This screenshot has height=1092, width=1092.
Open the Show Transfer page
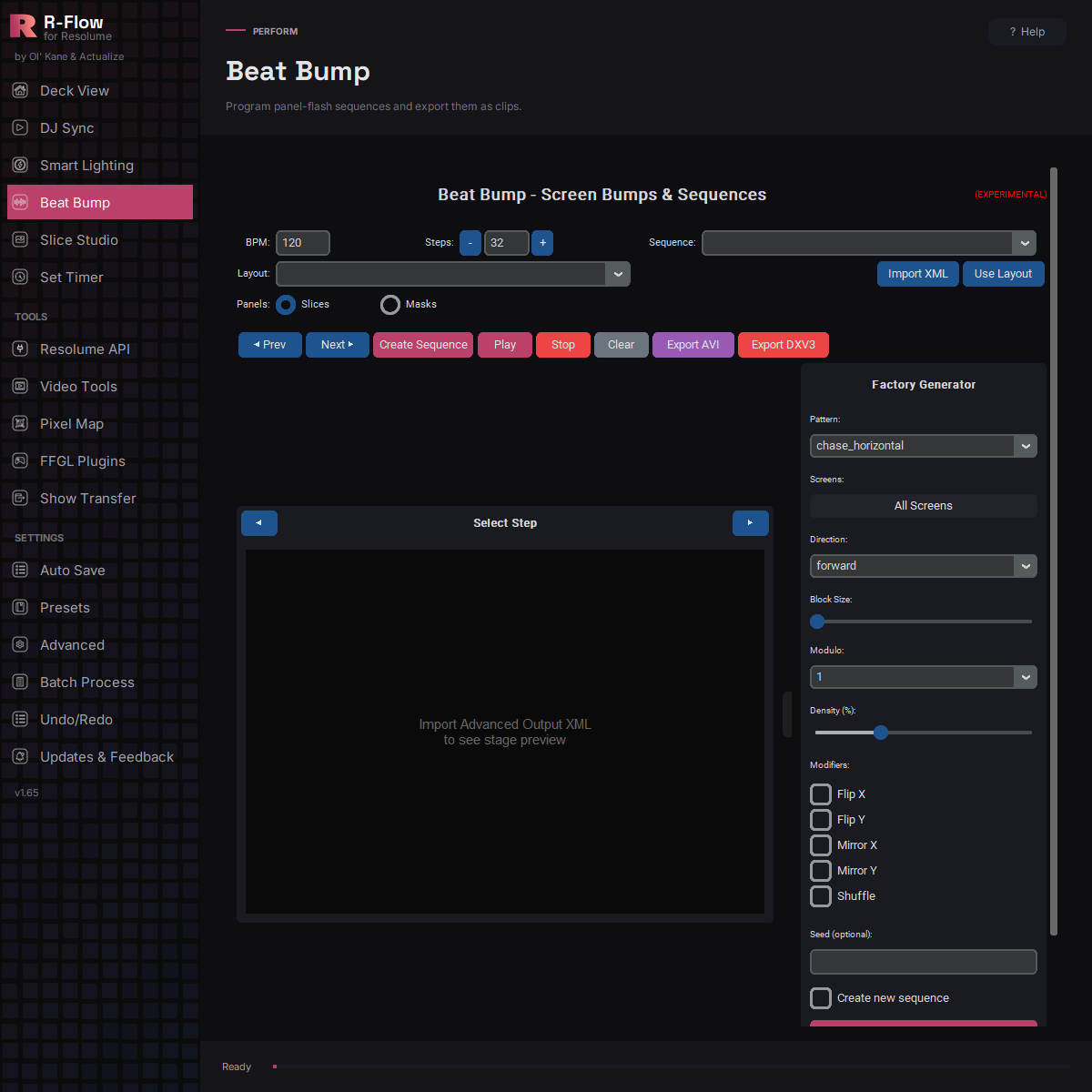(x=100, y=499)
